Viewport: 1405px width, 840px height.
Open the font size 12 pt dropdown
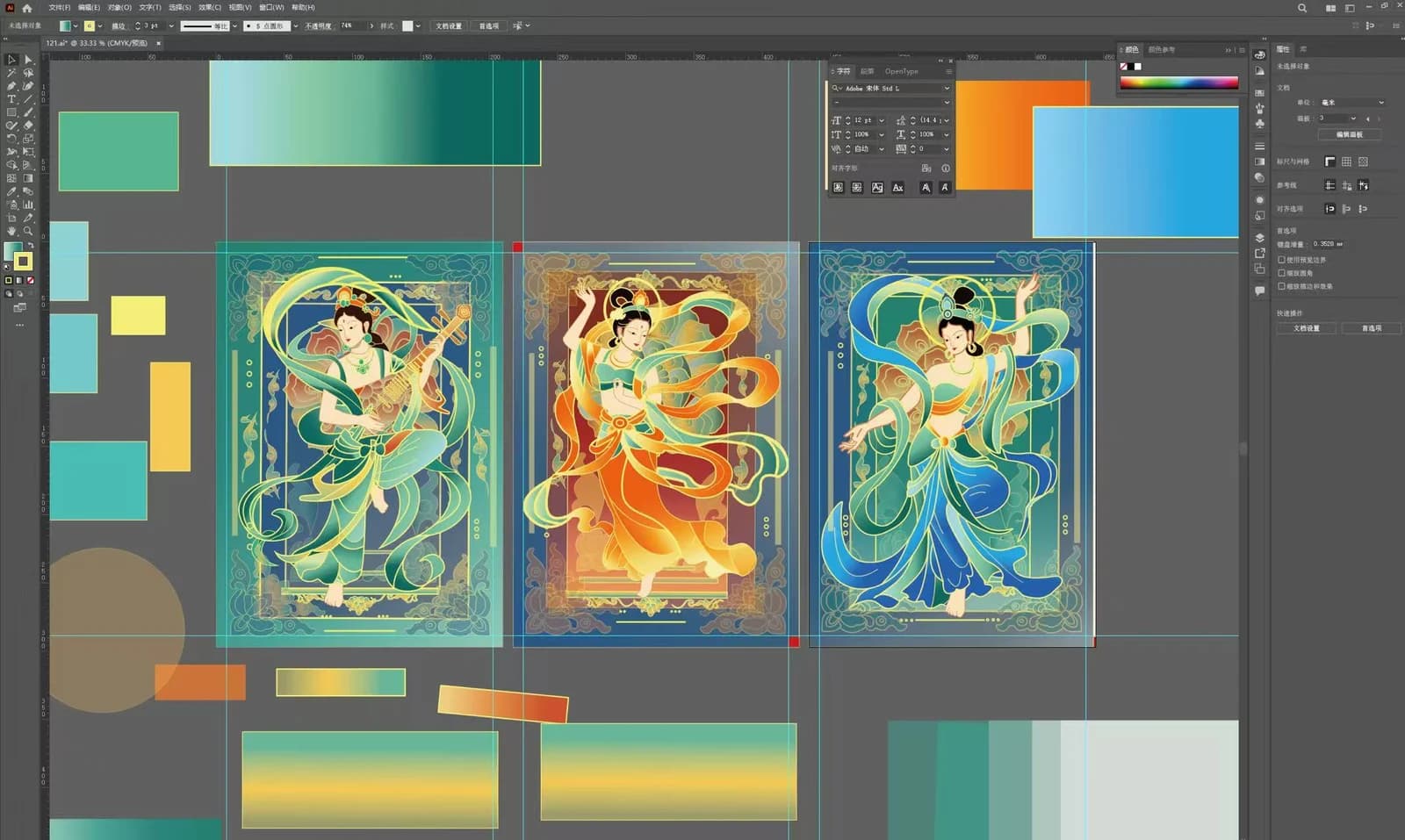(882, 120)
